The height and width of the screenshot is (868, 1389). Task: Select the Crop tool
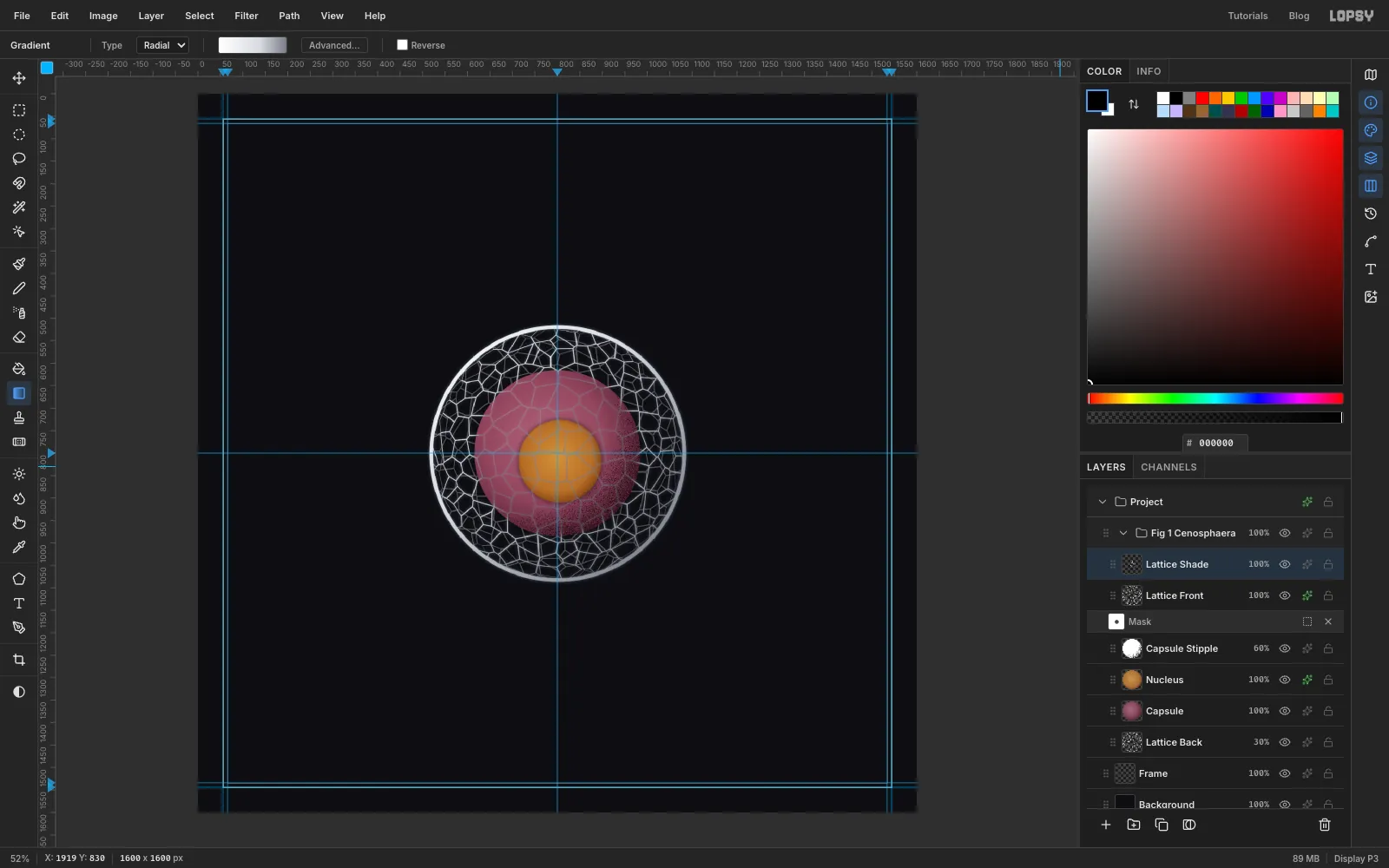click(19, 660)
